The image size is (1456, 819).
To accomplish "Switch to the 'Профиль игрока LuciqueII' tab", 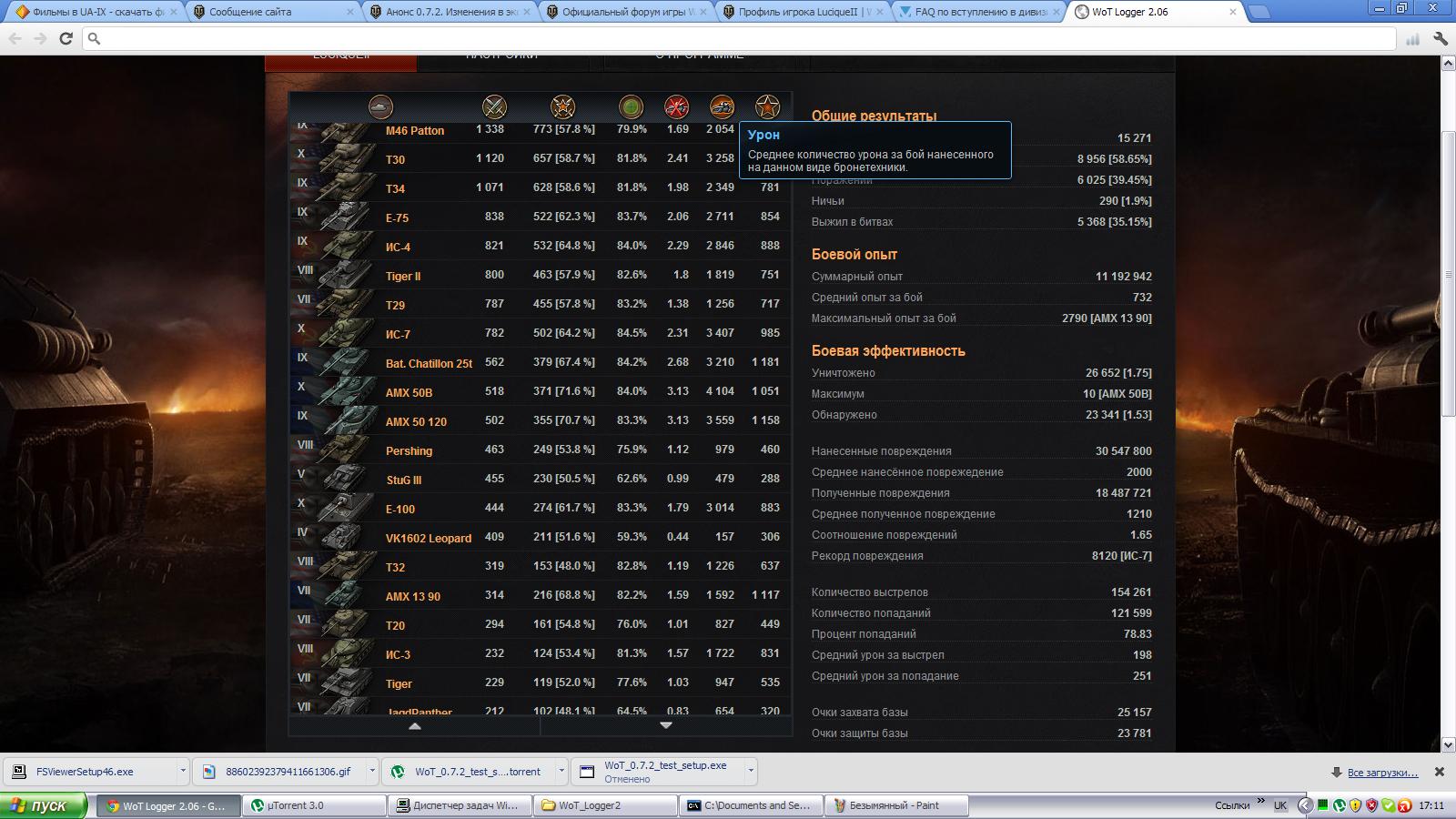I will (800, 12).
